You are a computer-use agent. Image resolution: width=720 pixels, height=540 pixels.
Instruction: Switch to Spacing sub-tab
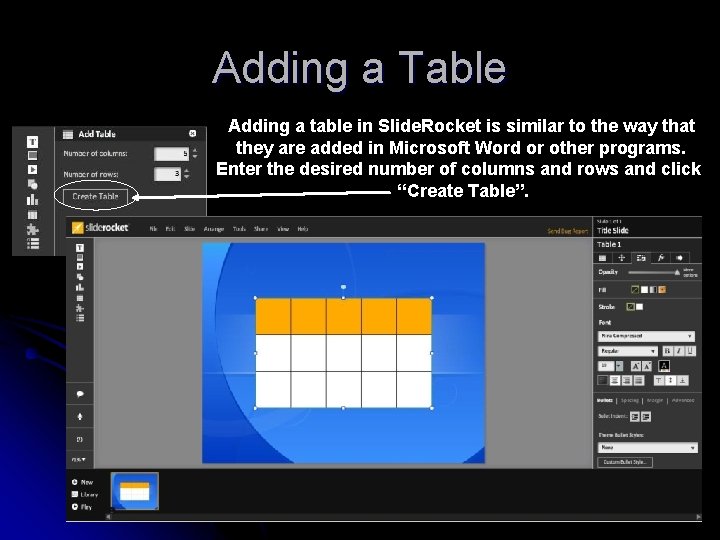(x=630, y=400)
